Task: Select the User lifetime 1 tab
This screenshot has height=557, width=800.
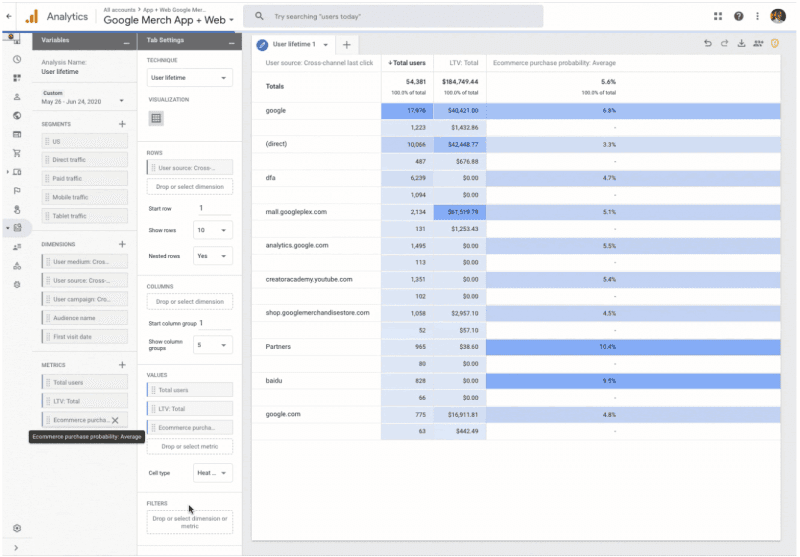Action: pyautogui.click(x=293, y=44)
